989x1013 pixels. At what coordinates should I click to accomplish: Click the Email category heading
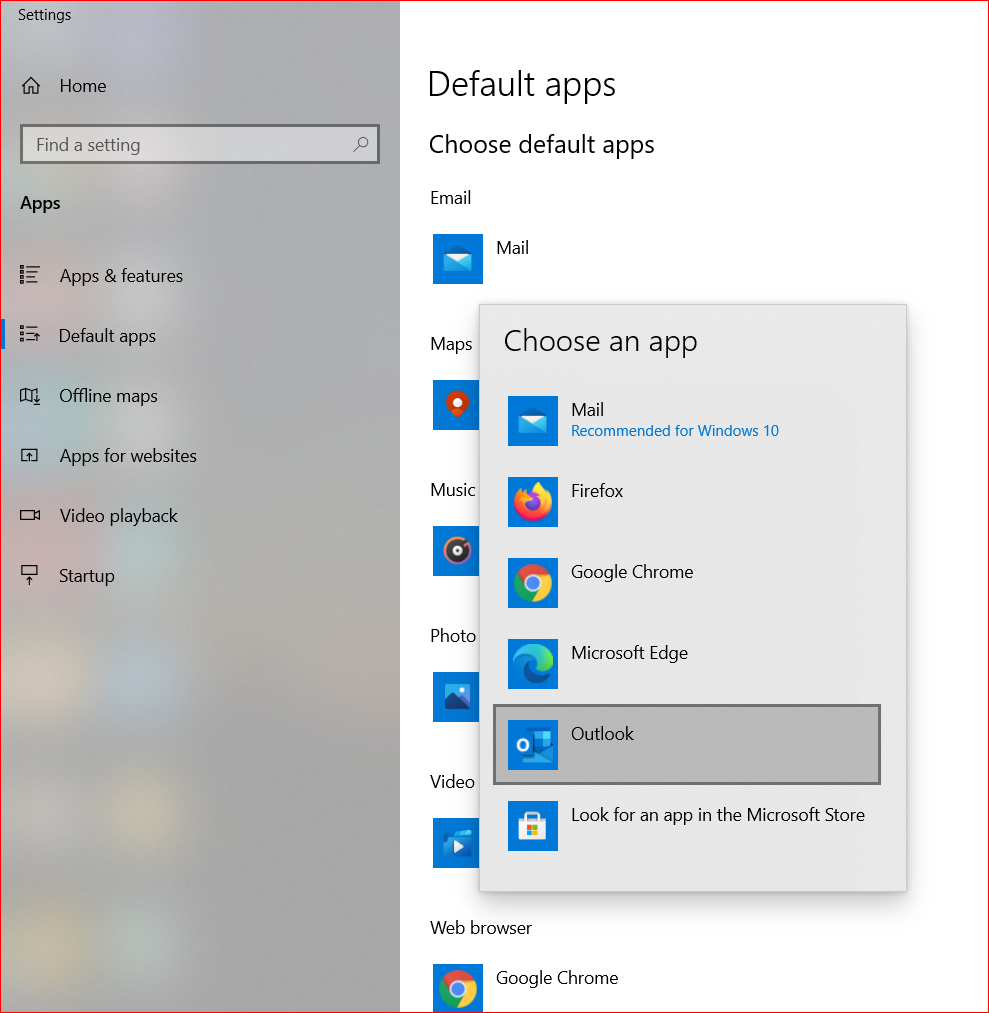(450, 198)
